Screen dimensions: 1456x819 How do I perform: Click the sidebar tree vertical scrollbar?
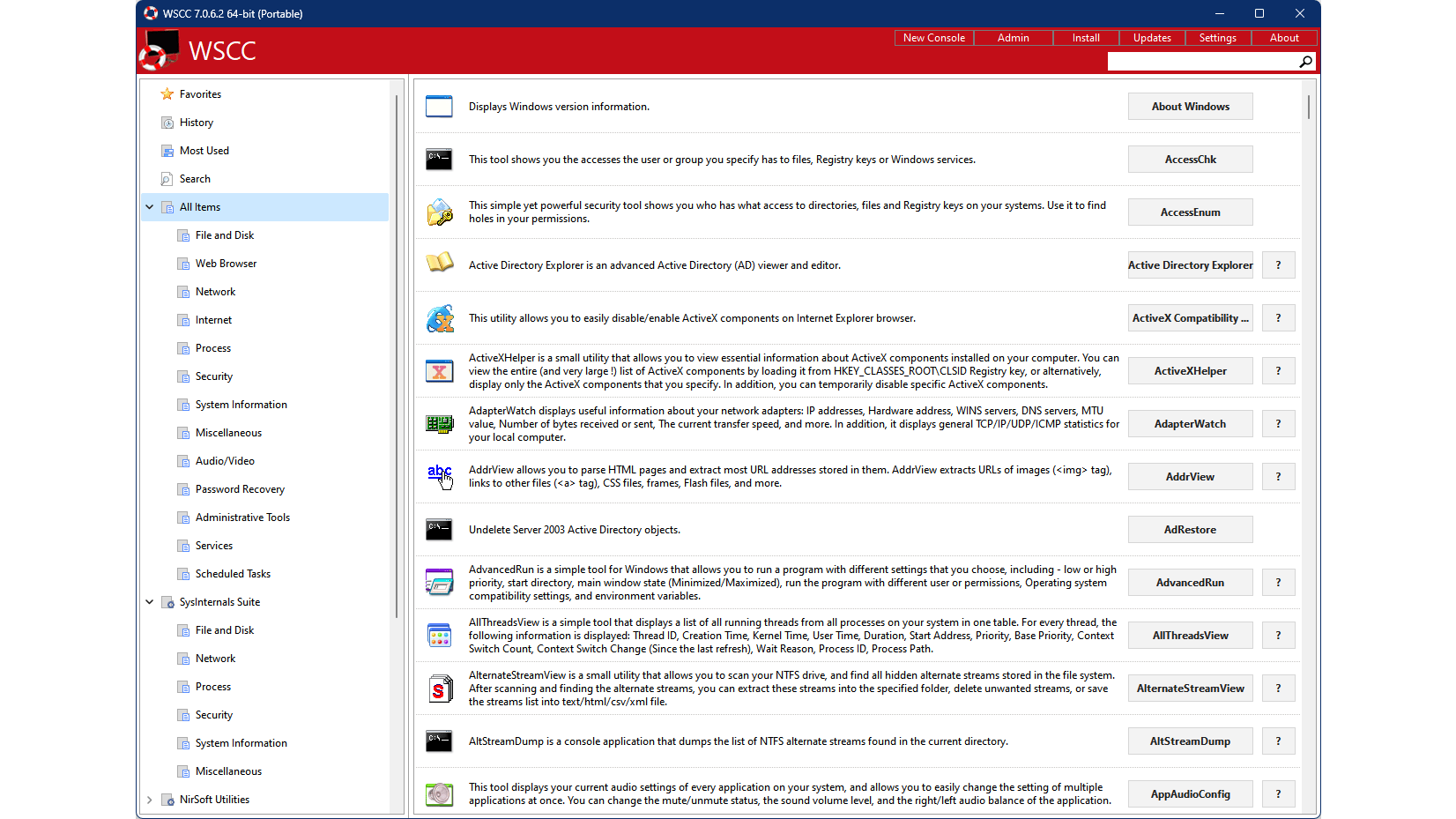pos(397,355)
